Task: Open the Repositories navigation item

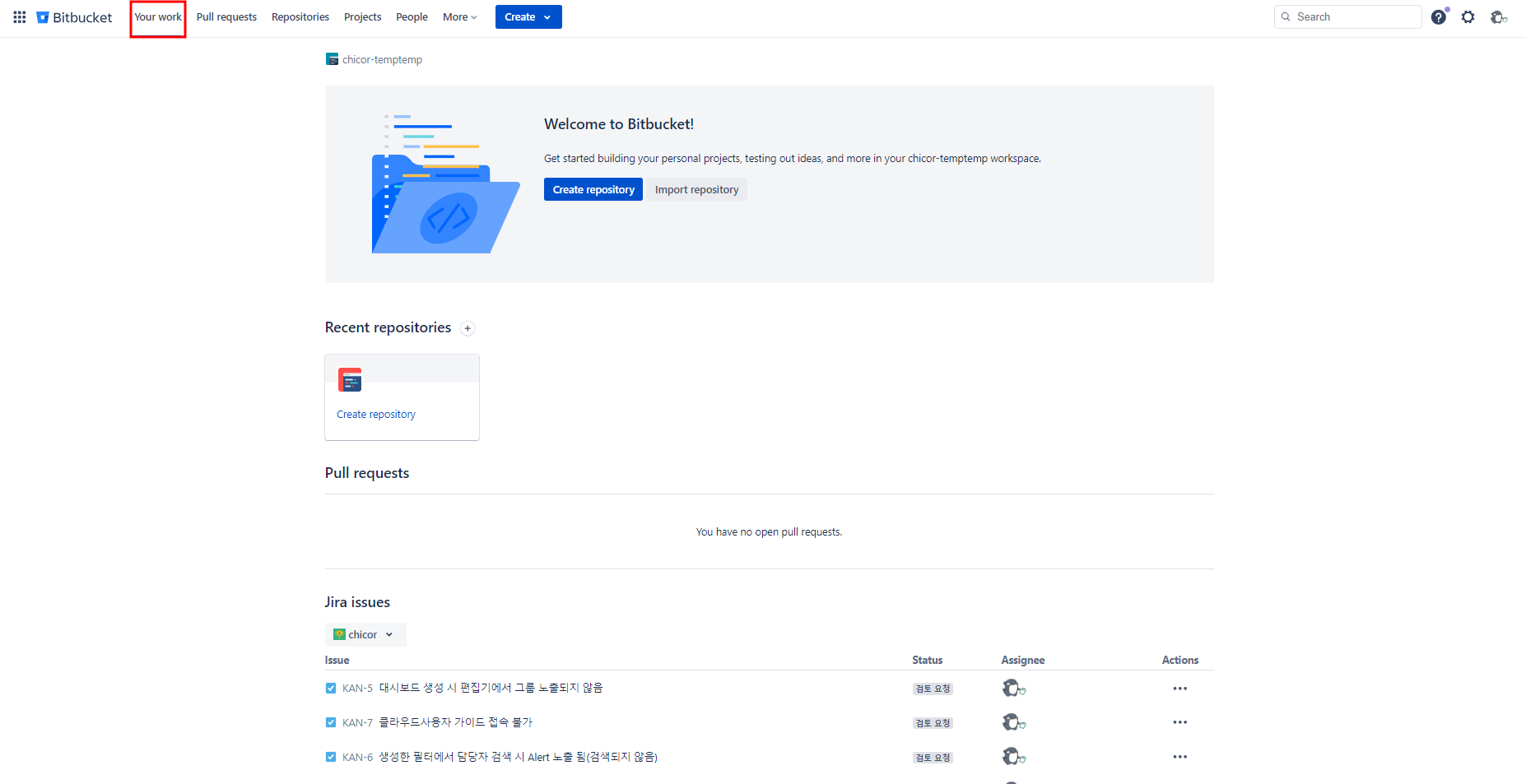Action: [300, 17]
